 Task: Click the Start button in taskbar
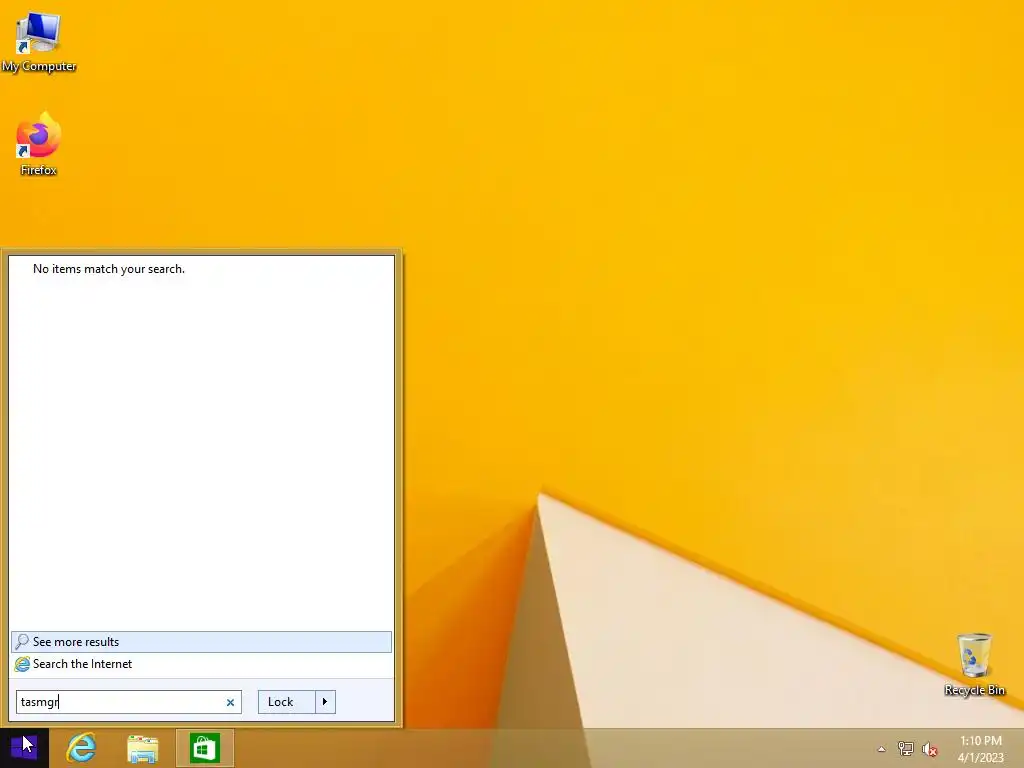[x=24, y=748]
